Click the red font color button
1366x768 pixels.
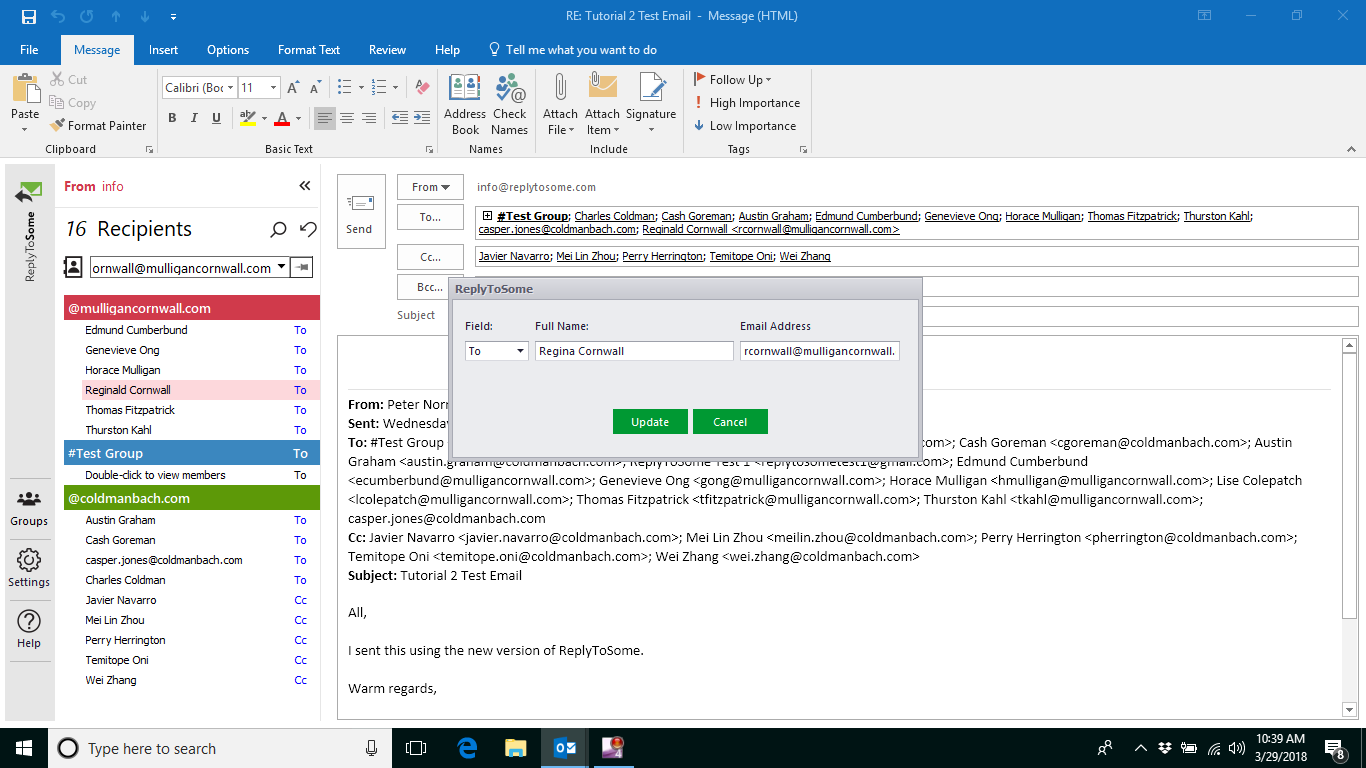point(281,118)
